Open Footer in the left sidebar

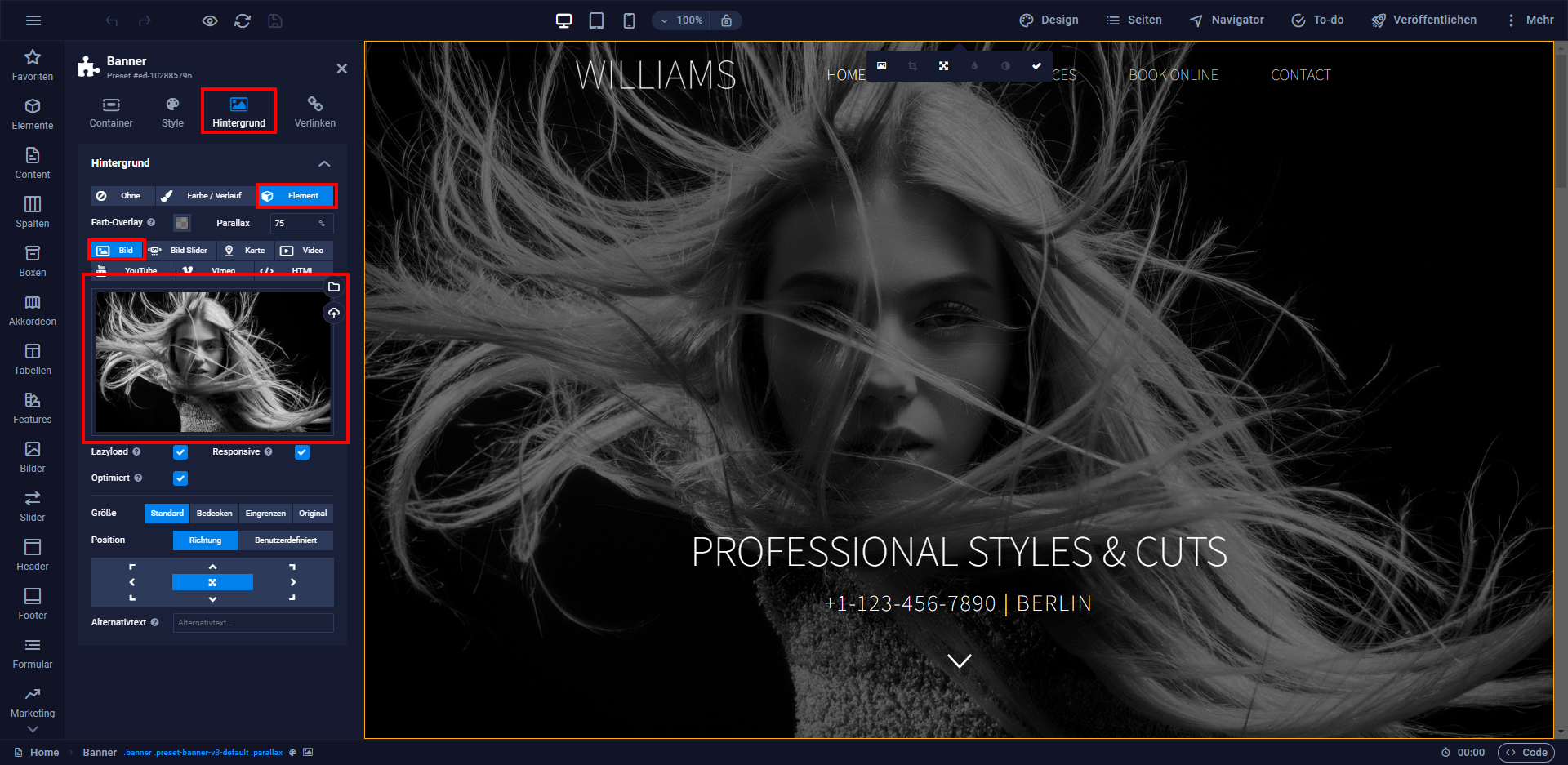(x=33, y=604)
